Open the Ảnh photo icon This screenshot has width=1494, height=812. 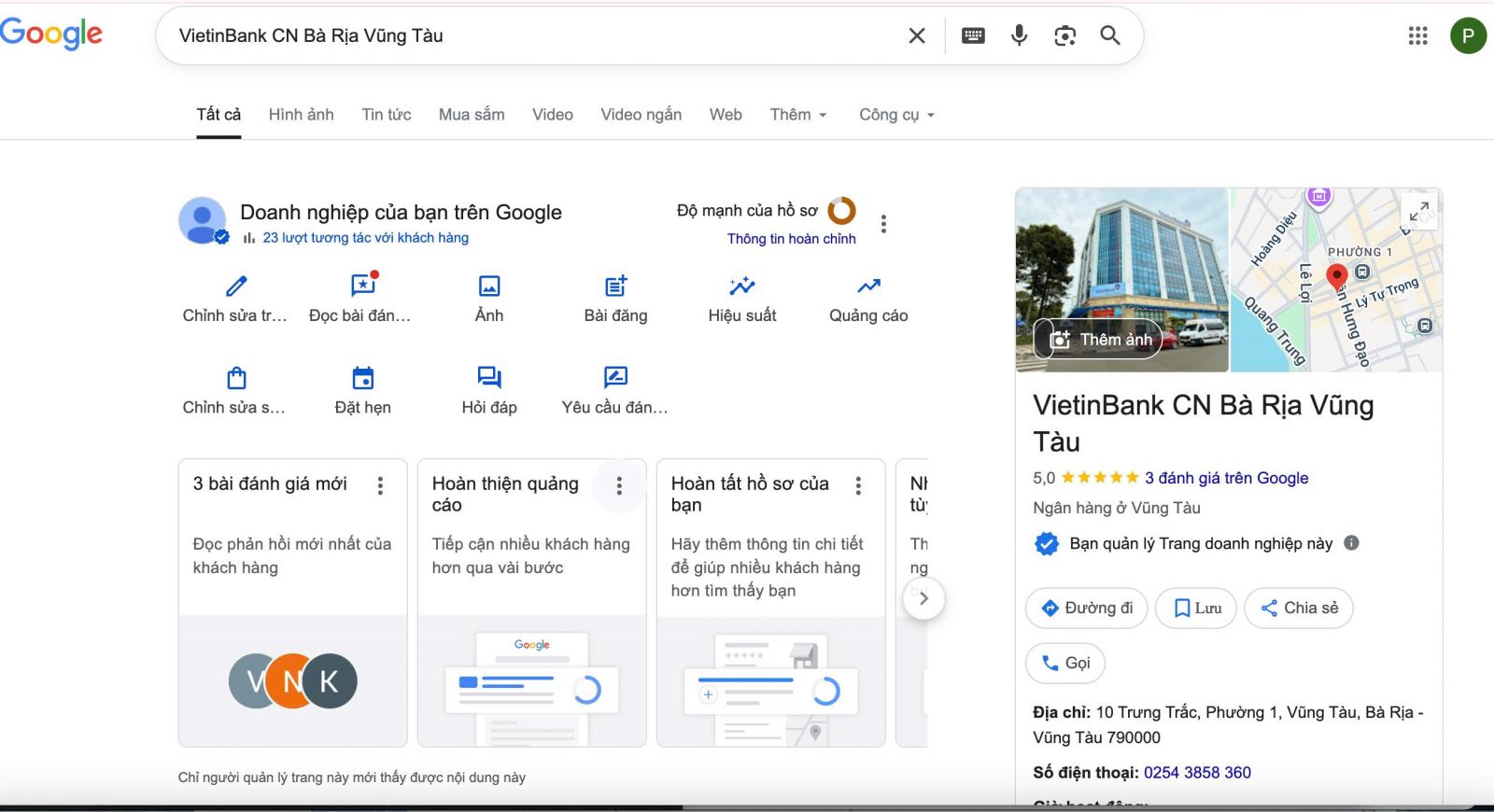(x=489, y=286)
